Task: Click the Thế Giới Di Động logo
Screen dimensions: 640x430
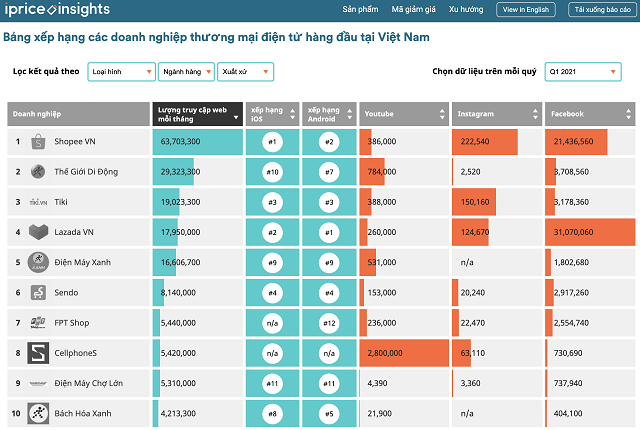Action: 38,171
